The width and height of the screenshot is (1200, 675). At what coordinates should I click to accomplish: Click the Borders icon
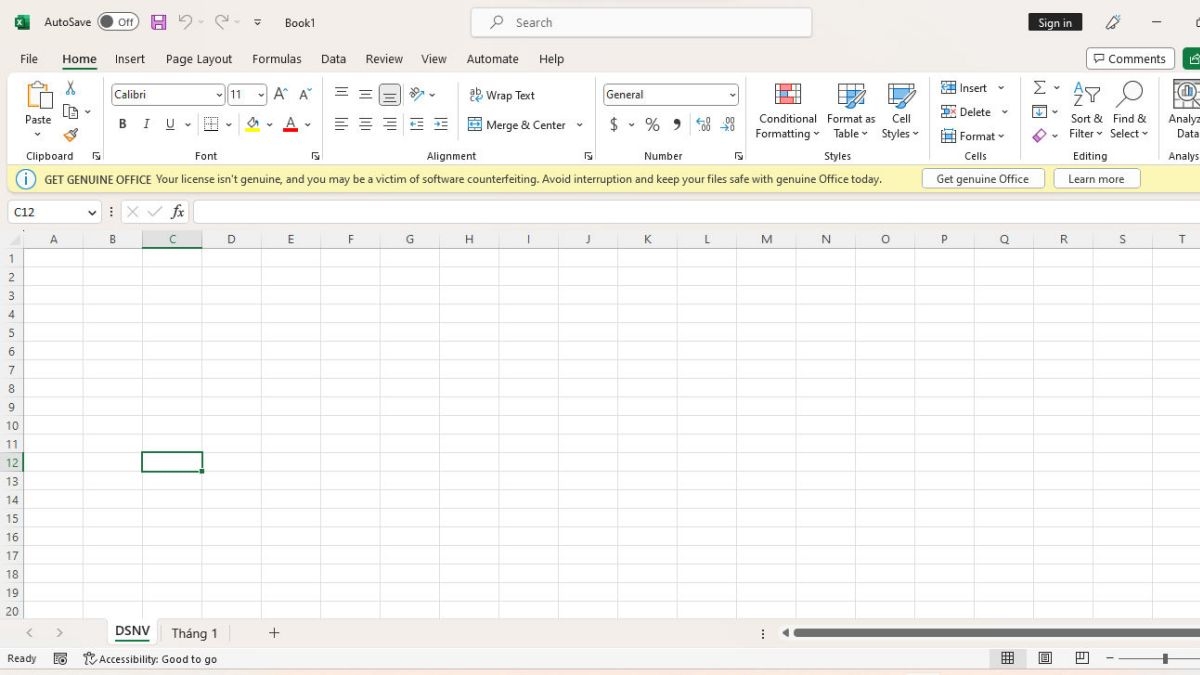(211, 125)
